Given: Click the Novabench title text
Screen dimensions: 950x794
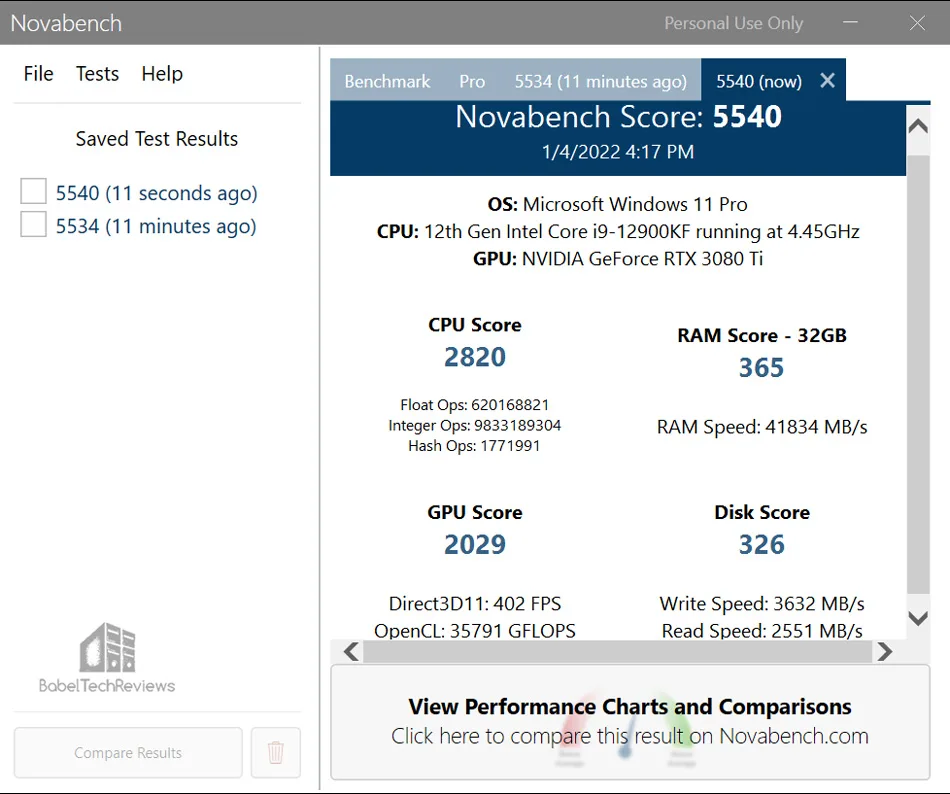Looking at the screenshot, I should pyautogui.click(x=66, y=23).
